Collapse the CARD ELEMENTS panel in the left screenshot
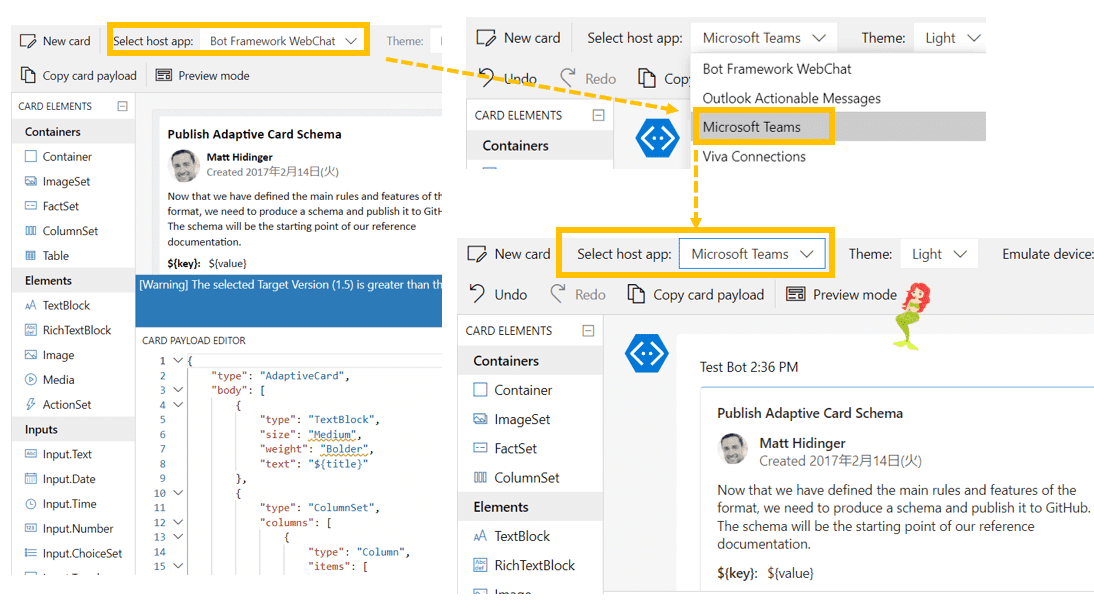 pos(122,106)
